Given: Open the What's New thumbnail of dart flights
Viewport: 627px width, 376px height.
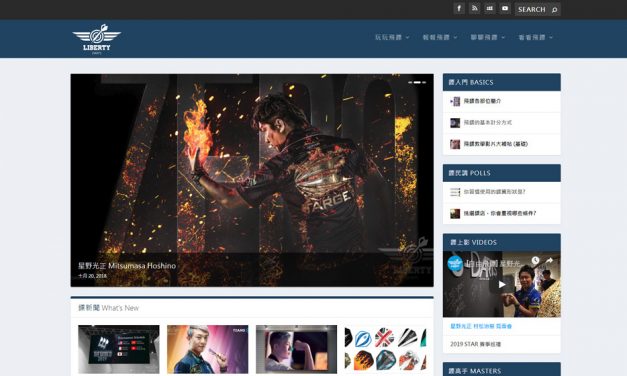Looking at the screenshot, I should click(385, 349).
